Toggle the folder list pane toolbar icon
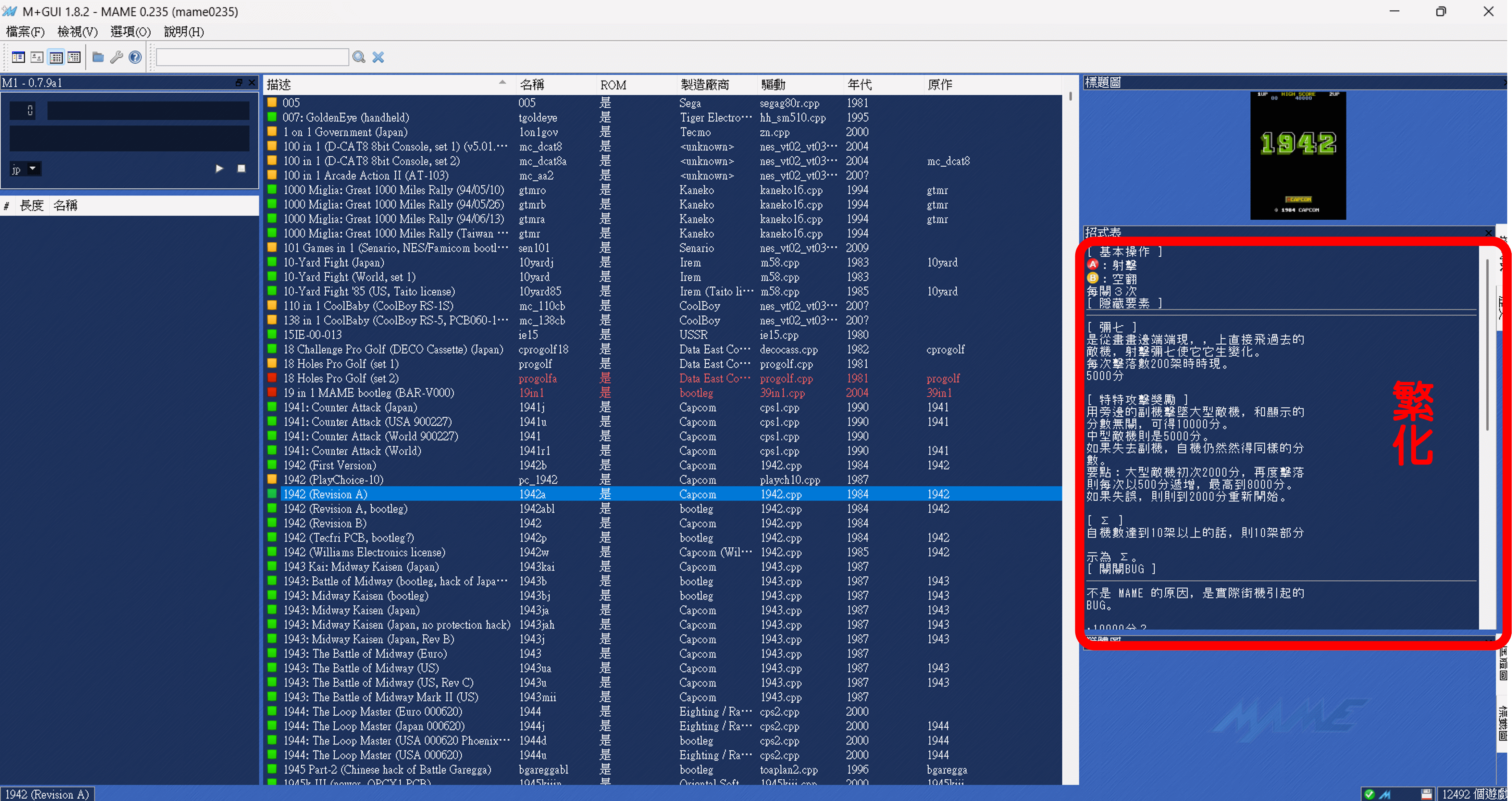1512x801 pixels. (18, 57)
